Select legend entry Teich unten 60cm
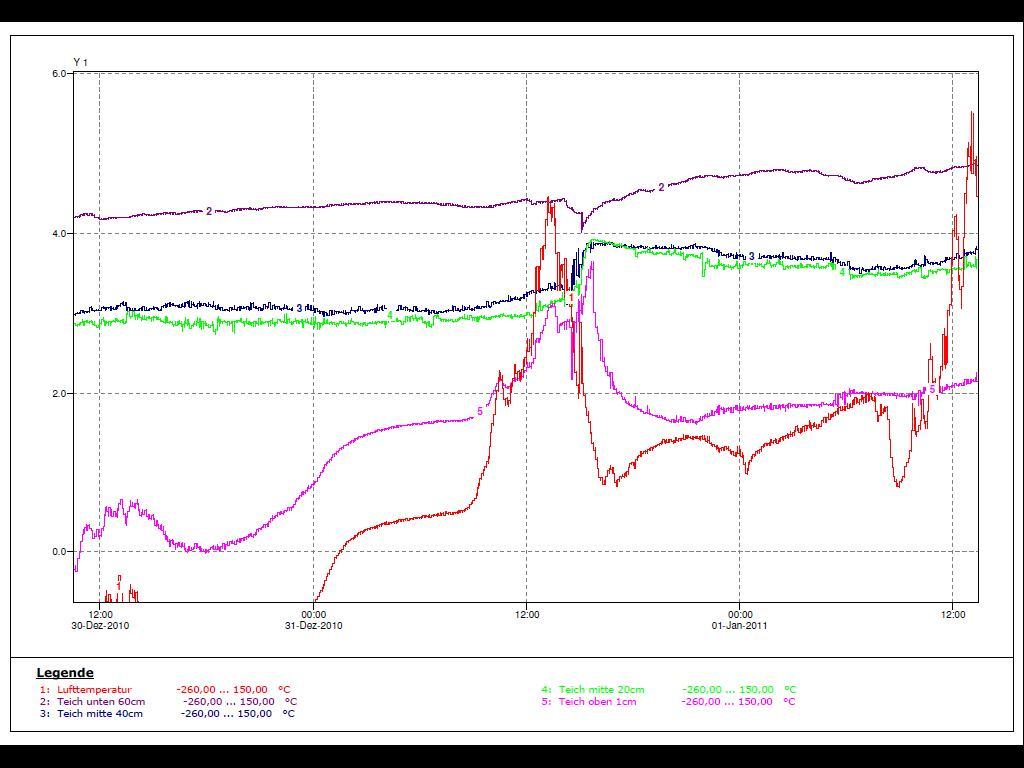 point(100,701)
